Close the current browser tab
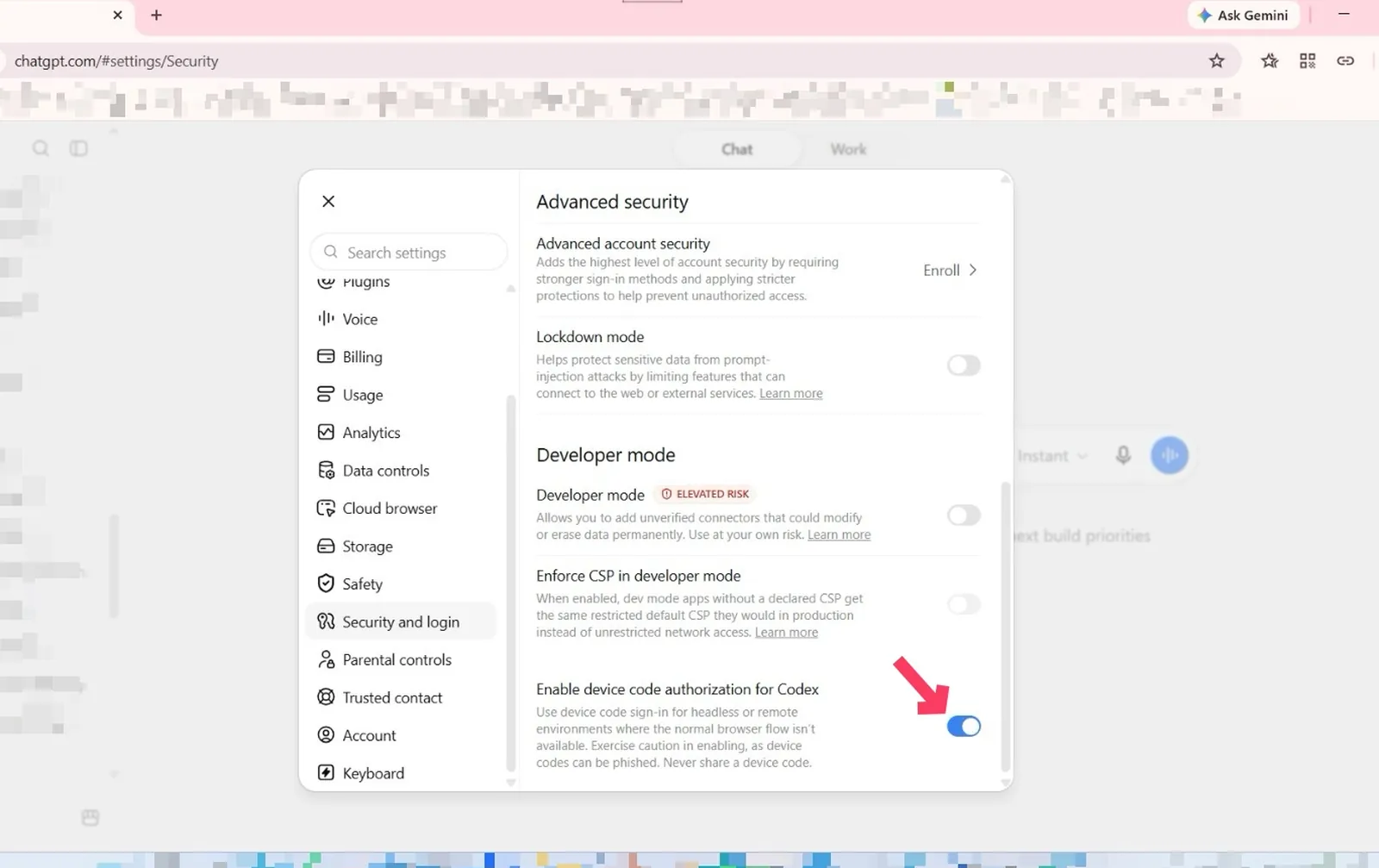 (x=118, y=15)
